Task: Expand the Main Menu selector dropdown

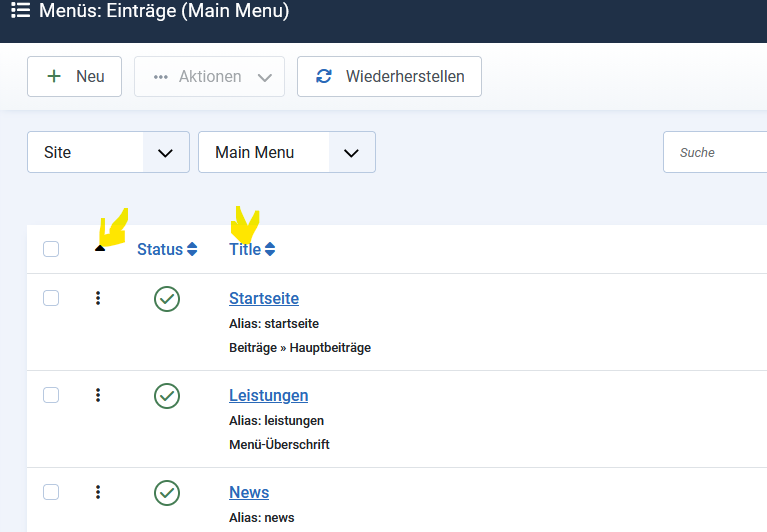Action: (x=287, y=152)
